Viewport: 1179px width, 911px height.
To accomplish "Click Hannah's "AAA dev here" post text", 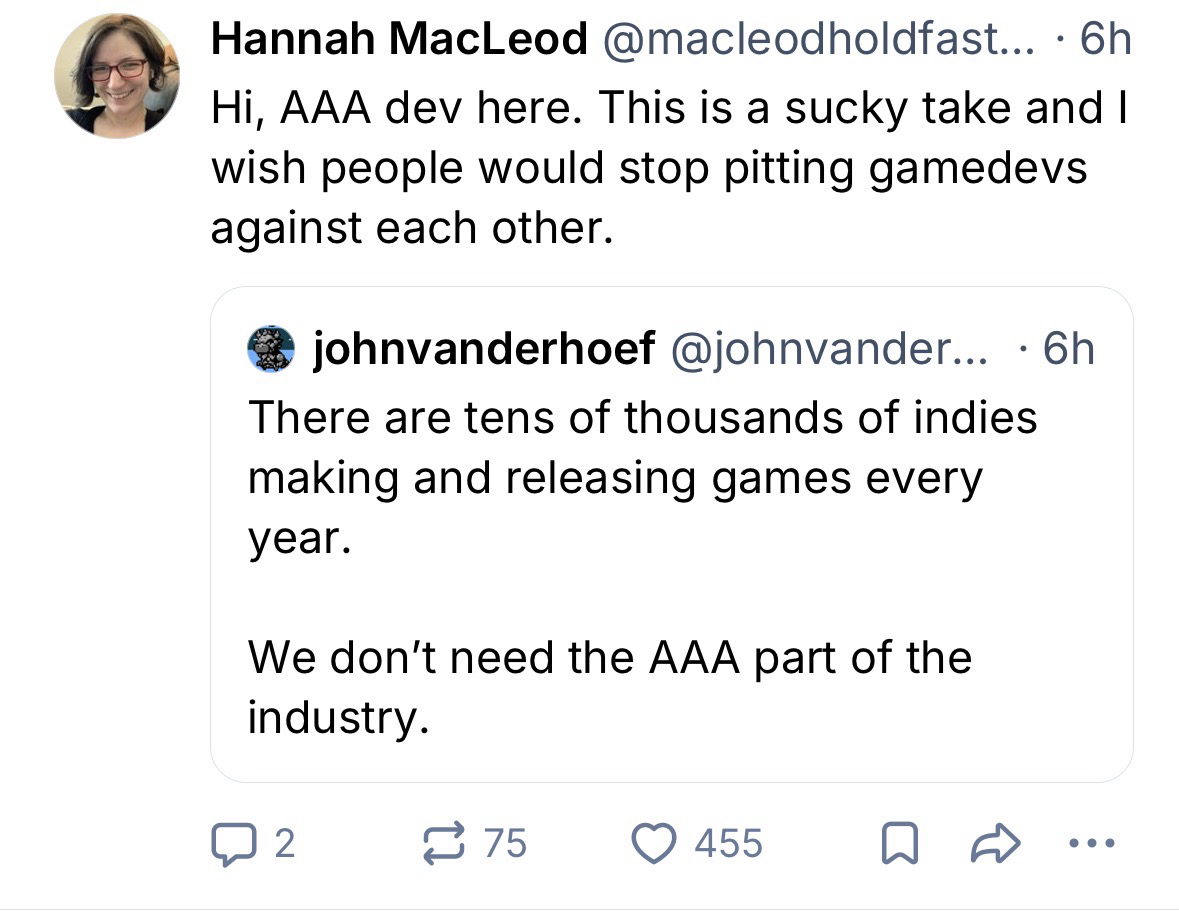I will (x=660, y=167).
